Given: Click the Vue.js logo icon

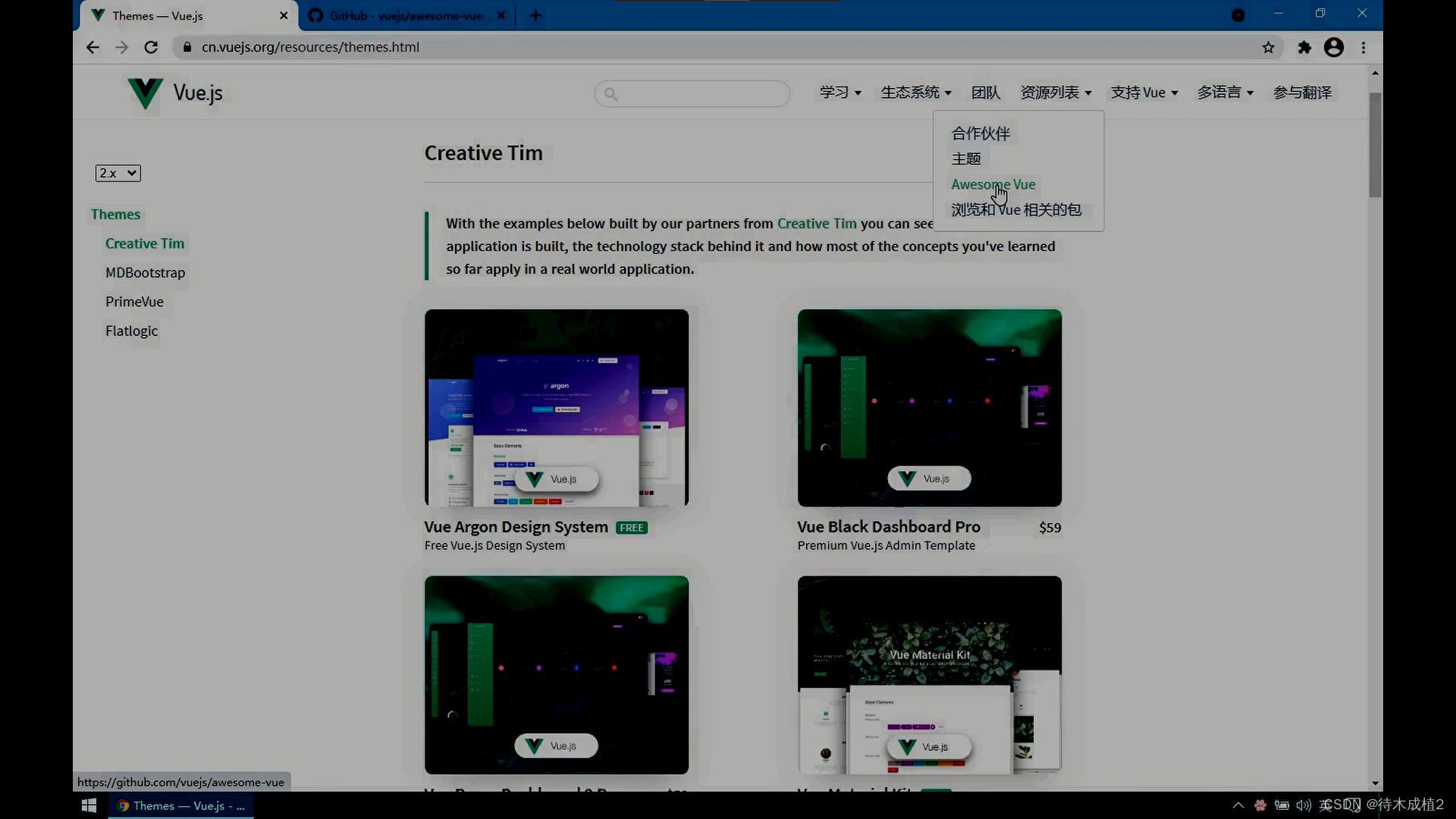Looking at the screenshot, I should [x=144, y=93].
